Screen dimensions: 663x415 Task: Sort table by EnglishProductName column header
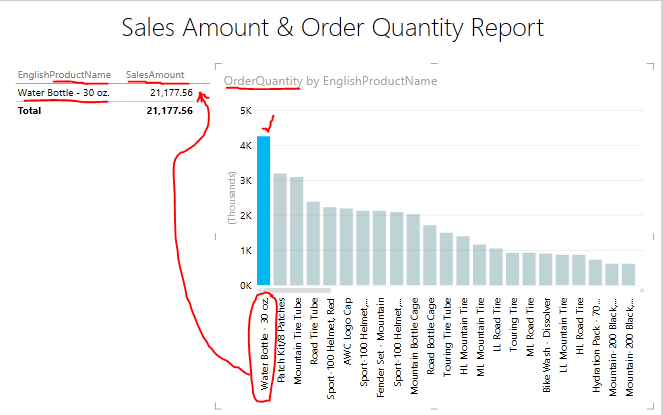64,74
